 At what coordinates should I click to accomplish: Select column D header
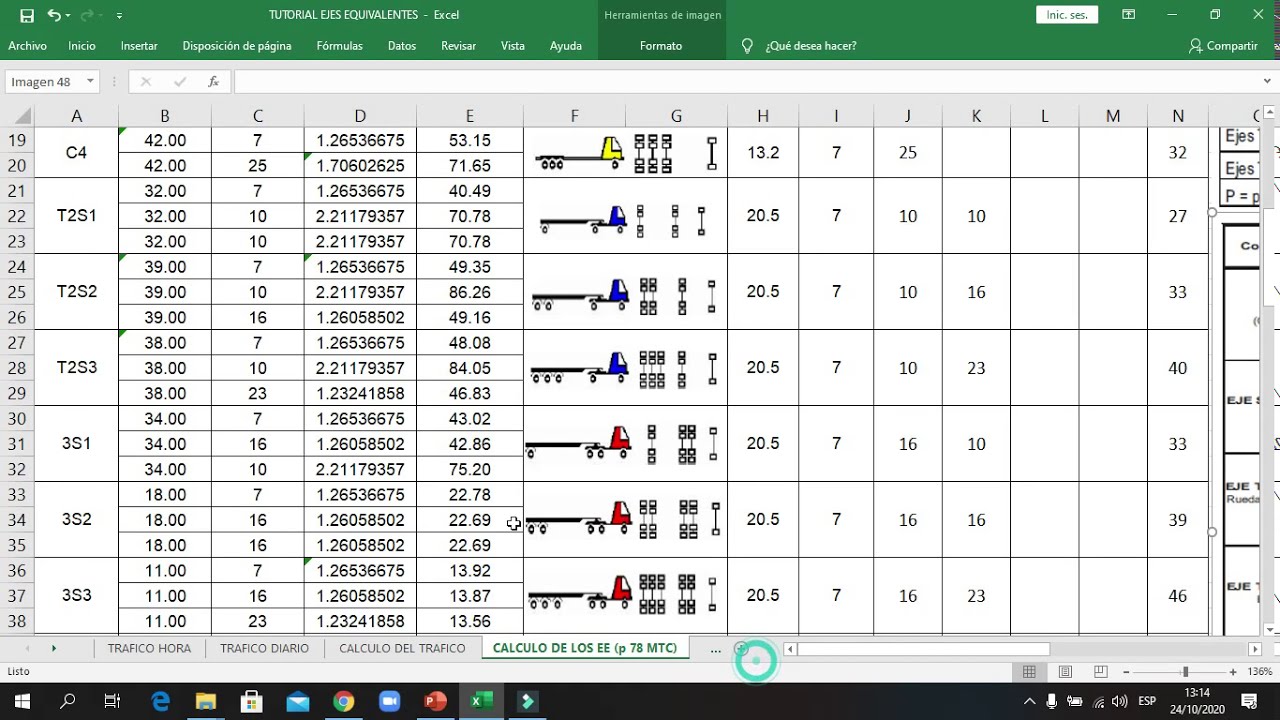click(x=360, y=116)
